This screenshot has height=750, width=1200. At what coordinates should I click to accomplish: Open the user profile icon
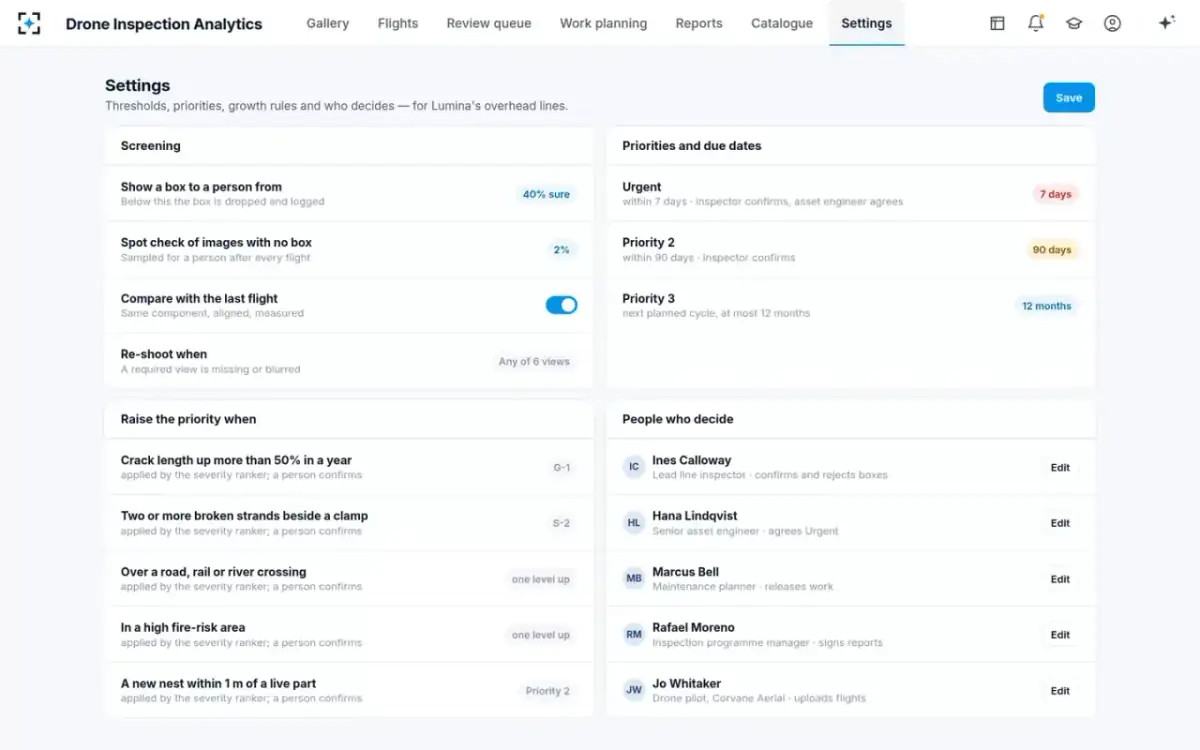pos(1112,23)
